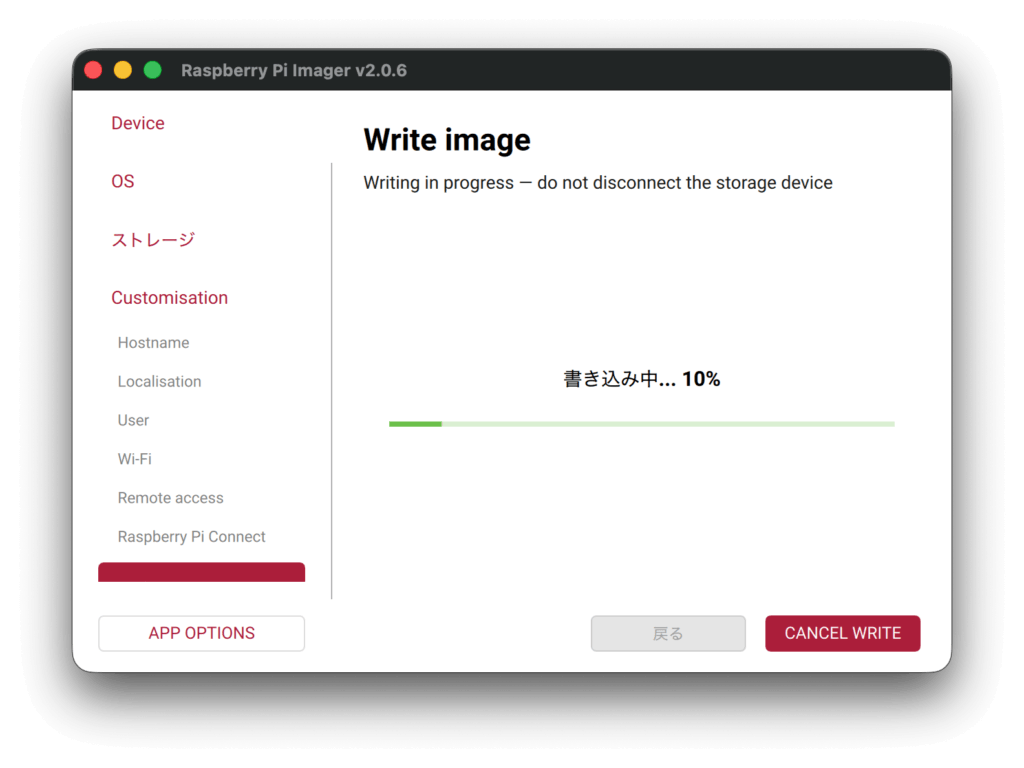
Task: Select Hostname under Customisation
Action: 153,343
